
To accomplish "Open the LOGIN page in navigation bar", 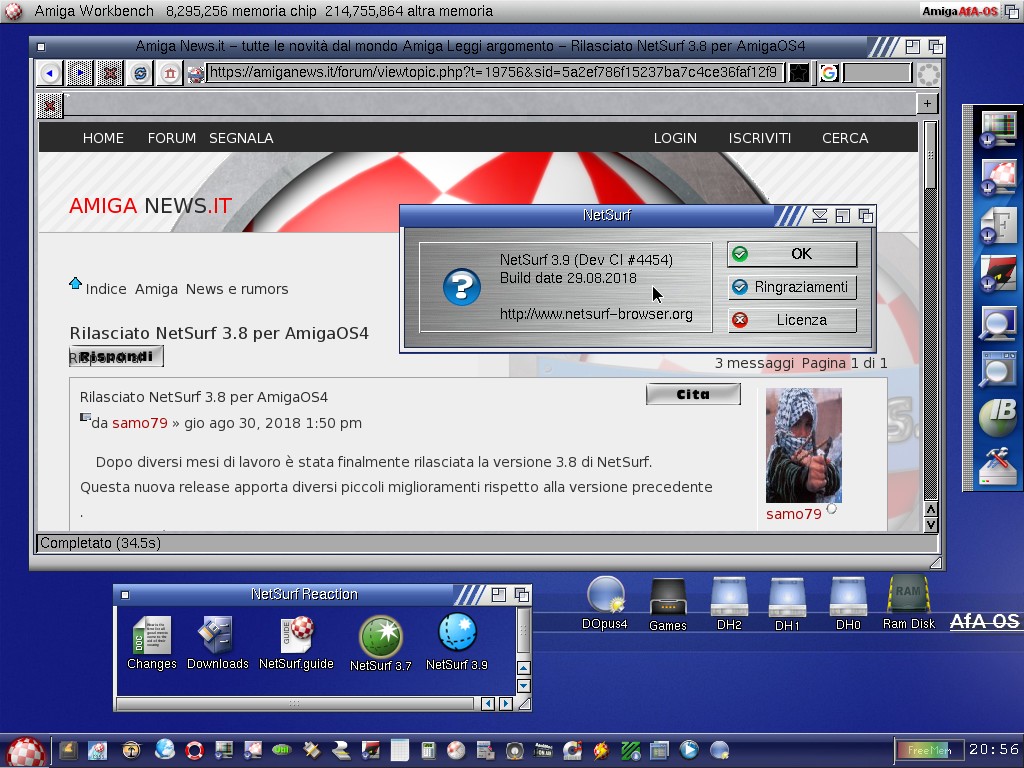I will point(675,138).
